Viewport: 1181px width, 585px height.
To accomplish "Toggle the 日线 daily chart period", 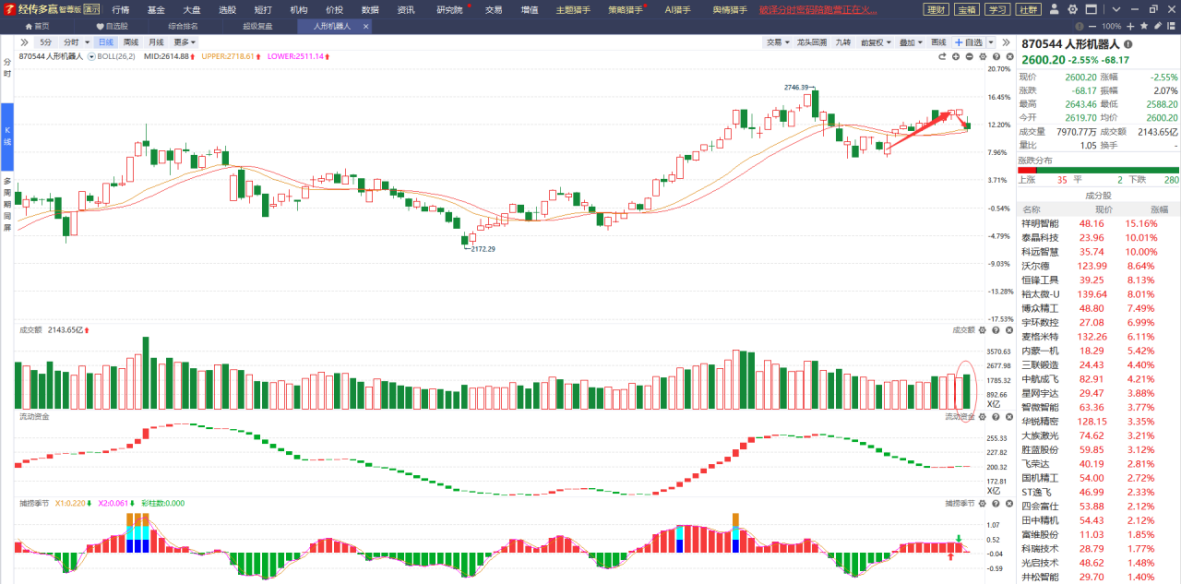I will [x=105, y=43].
